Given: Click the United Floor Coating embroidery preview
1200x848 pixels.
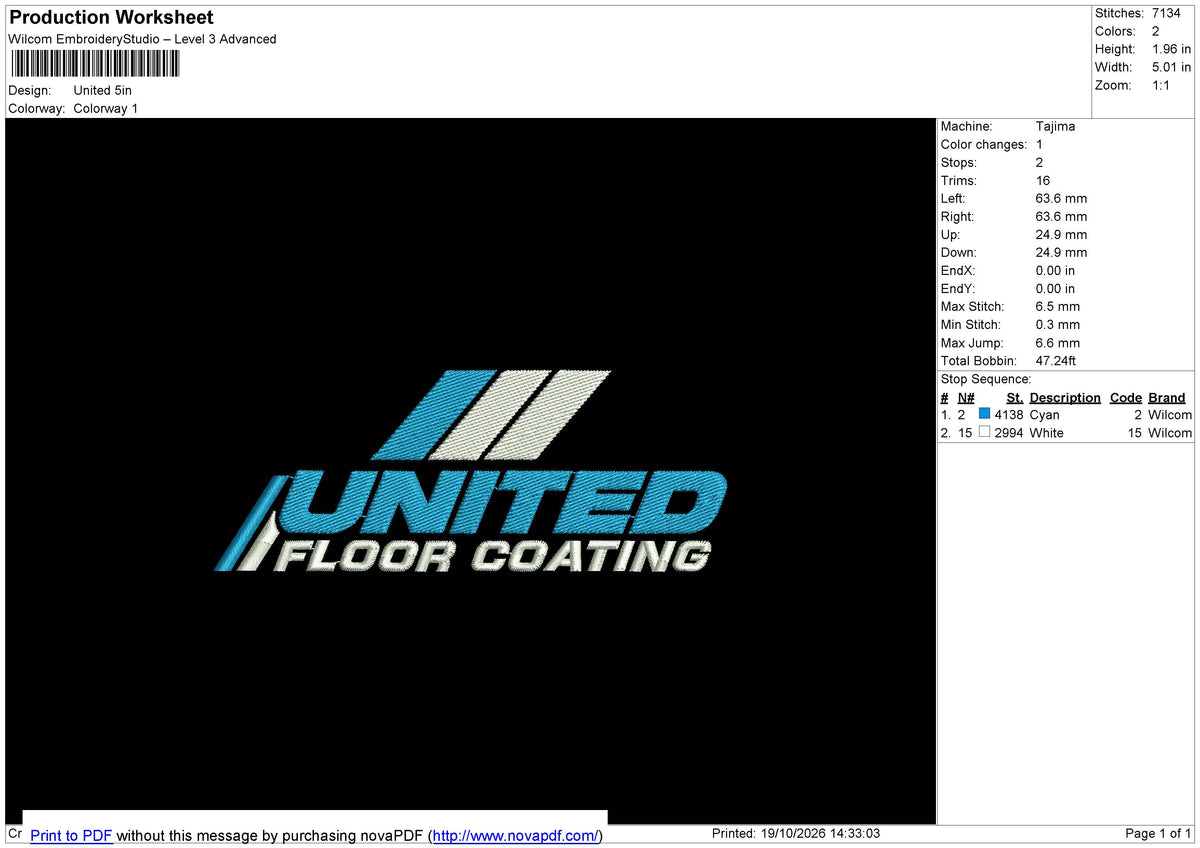Looking at the screenshot, I should pyautogui.click(x=471, y=471).
